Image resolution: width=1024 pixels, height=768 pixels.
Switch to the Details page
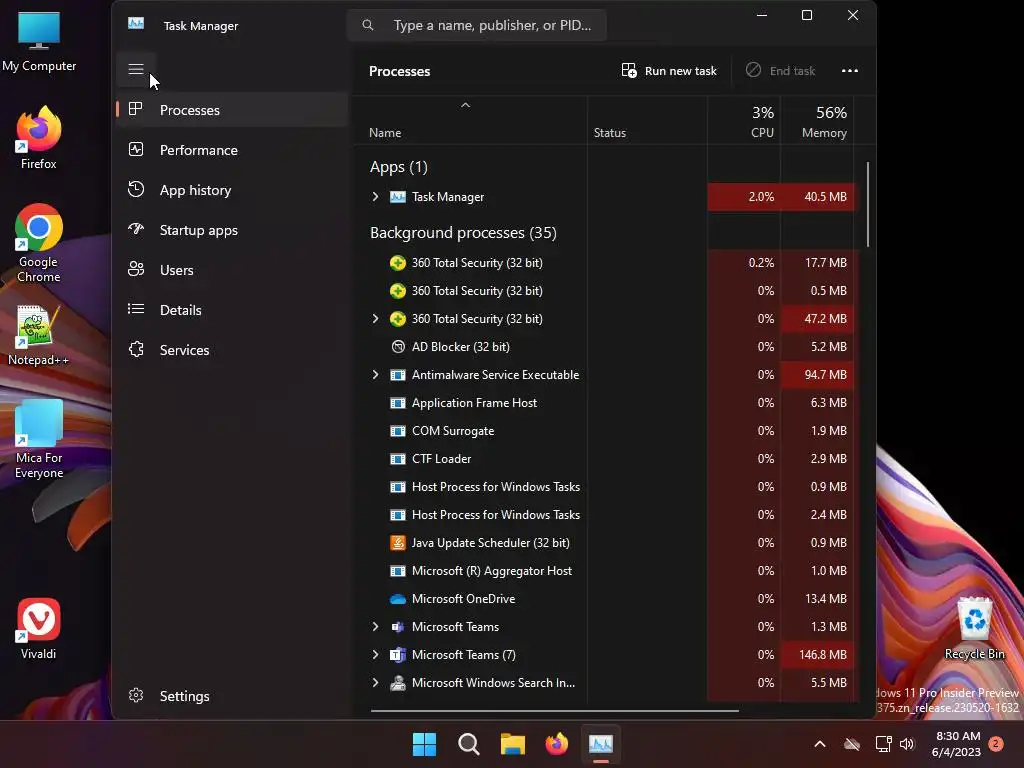coord(232,310)
